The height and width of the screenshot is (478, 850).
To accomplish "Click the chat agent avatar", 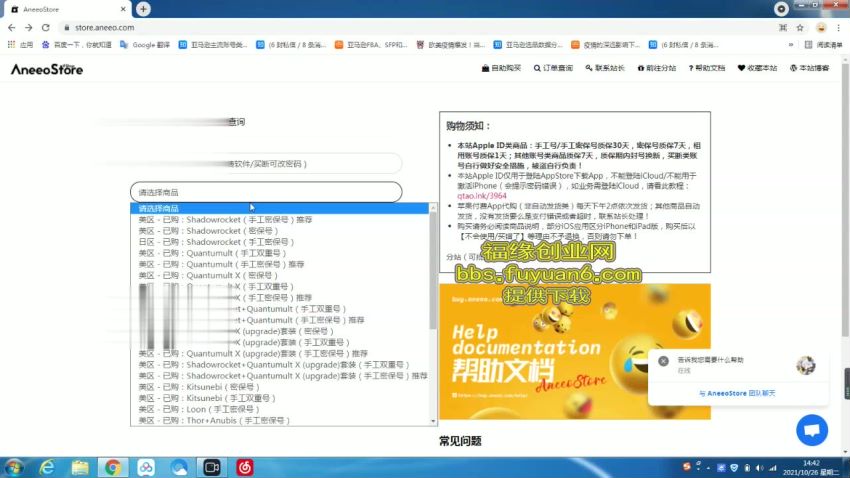I will pos(806,365).
